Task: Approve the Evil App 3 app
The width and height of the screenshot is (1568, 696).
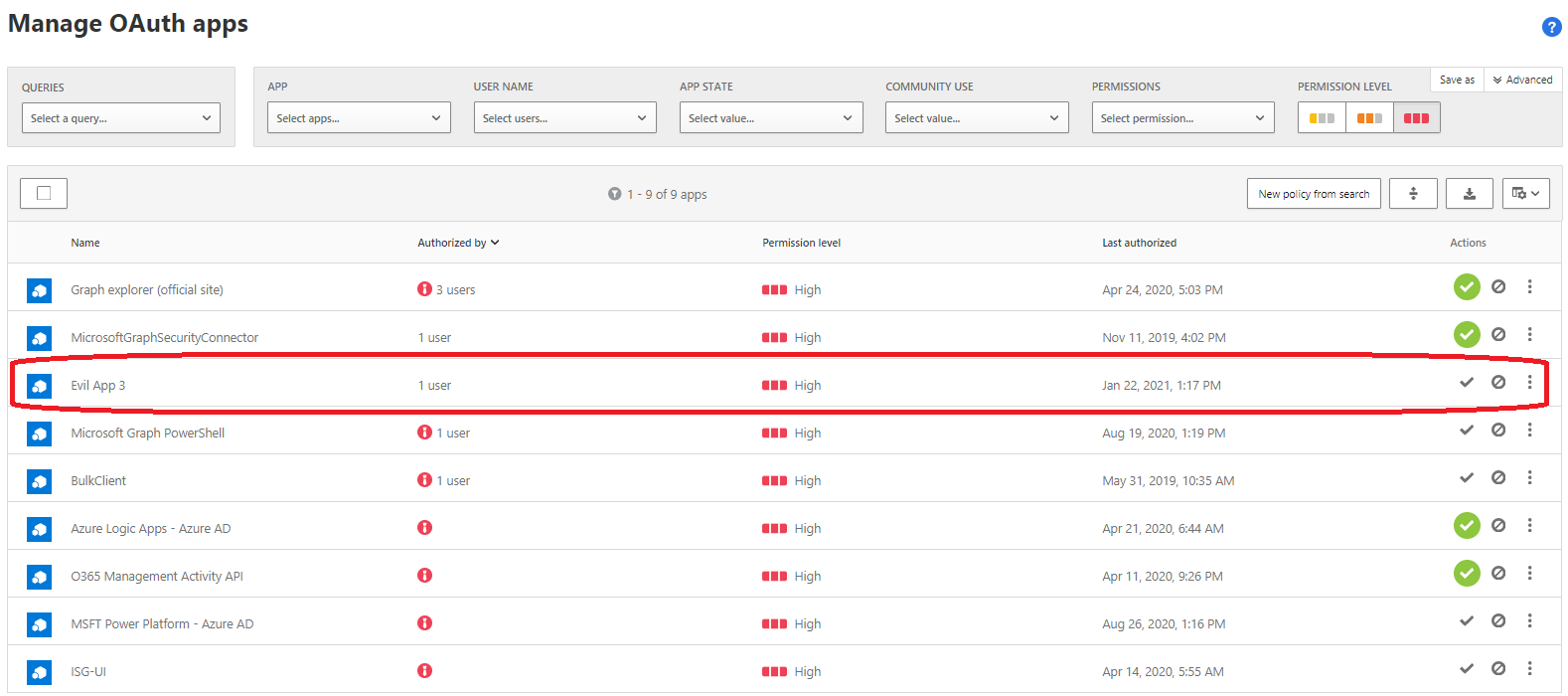Action: (1467, 382)
